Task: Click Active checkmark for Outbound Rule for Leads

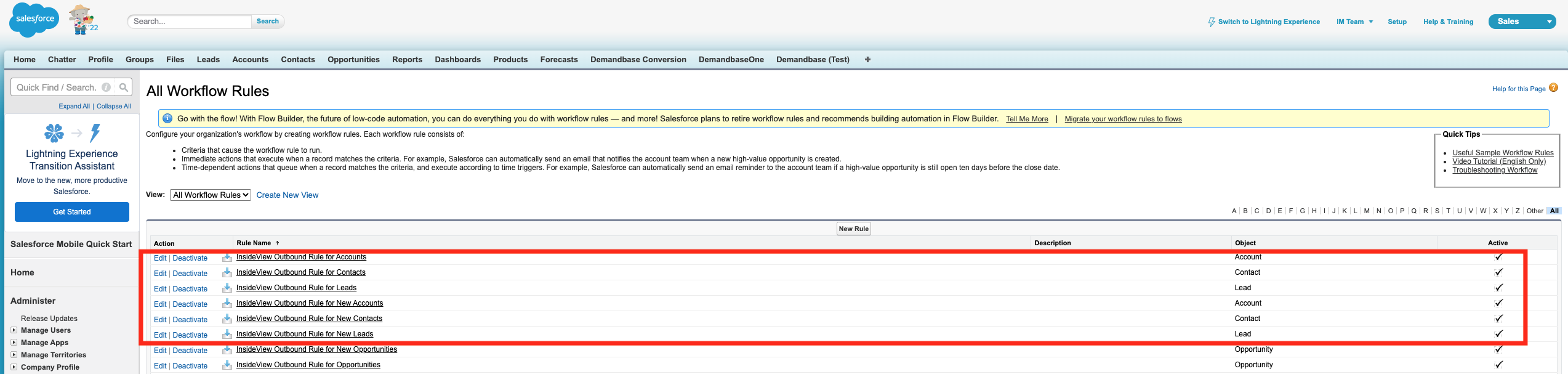Action: click(x=1498, y=288)
